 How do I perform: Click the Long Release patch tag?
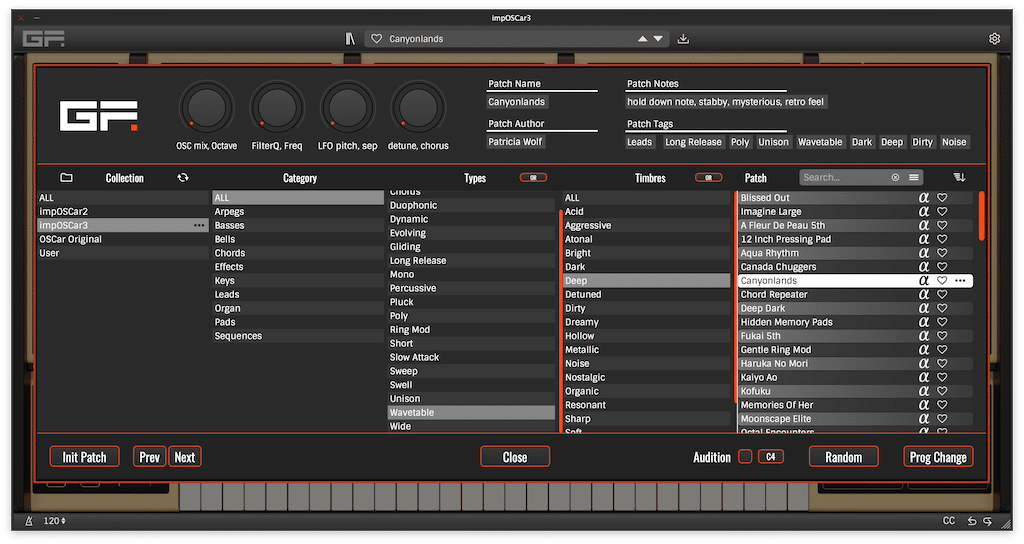[x=693, y=142]
